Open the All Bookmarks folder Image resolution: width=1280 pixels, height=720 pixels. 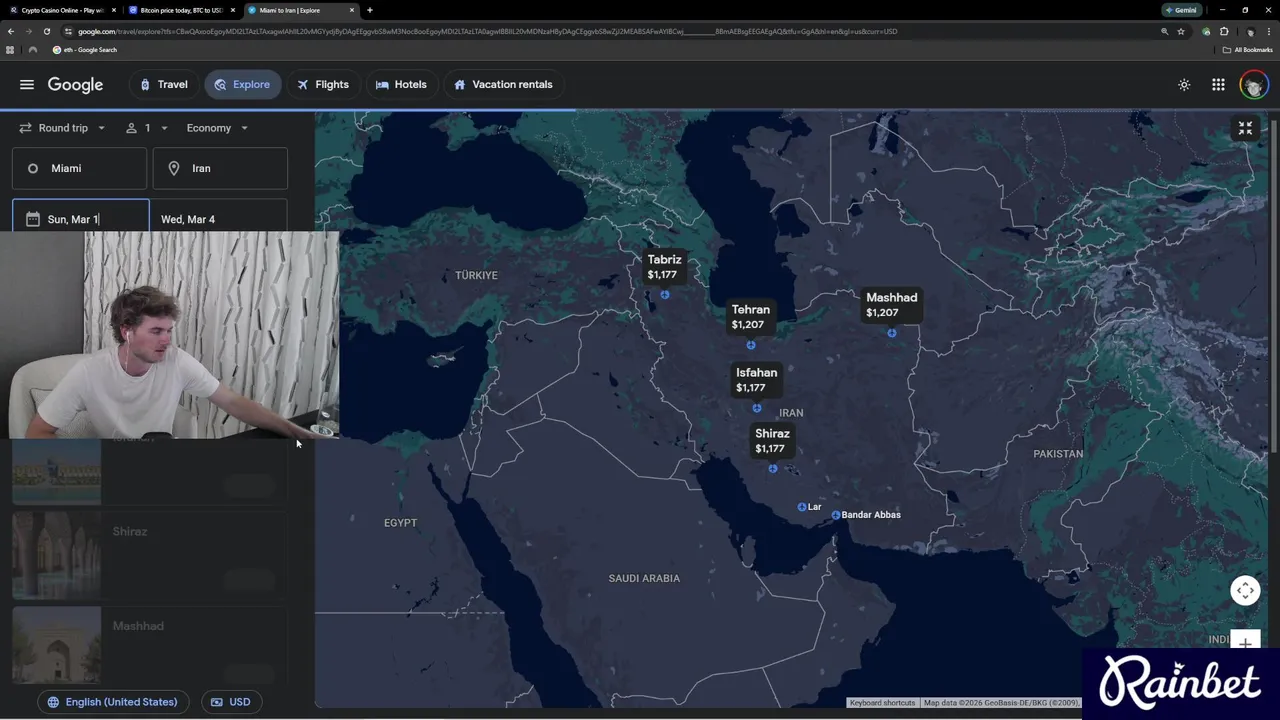pyautogui.click(x=1247, y=50)
